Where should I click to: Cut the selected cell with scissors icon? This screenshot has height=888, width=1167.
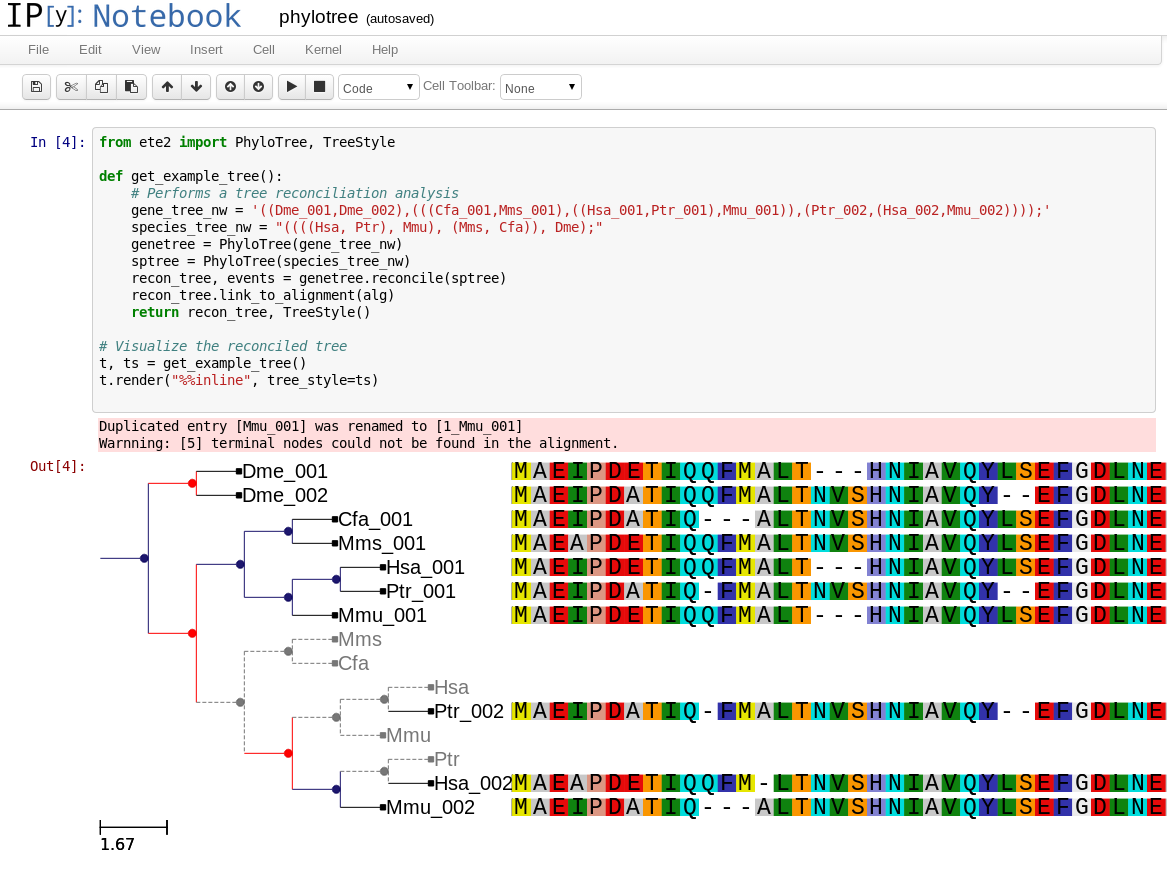coord(71,87)
